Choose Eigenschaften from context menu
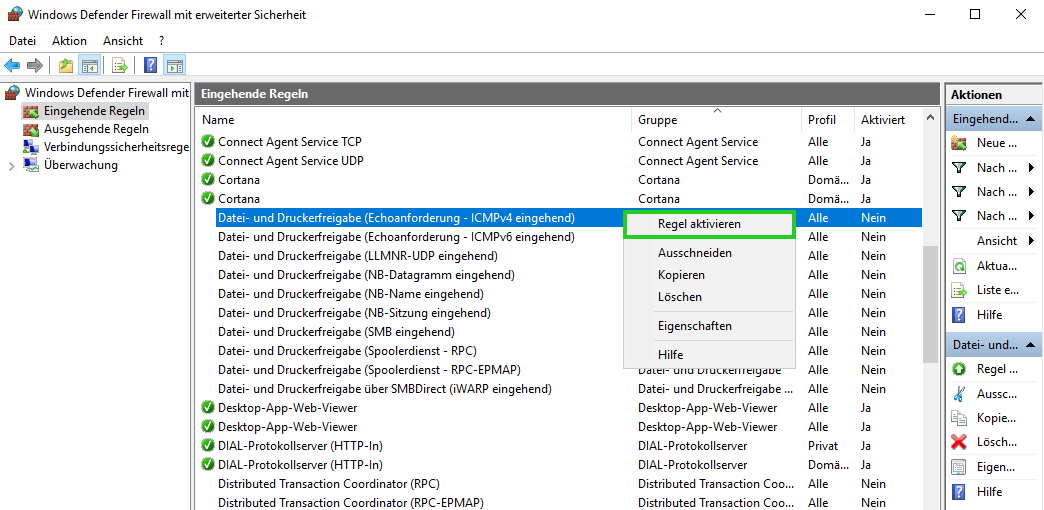The height and width of the screenshot is (510, 1044). (709, 326)
